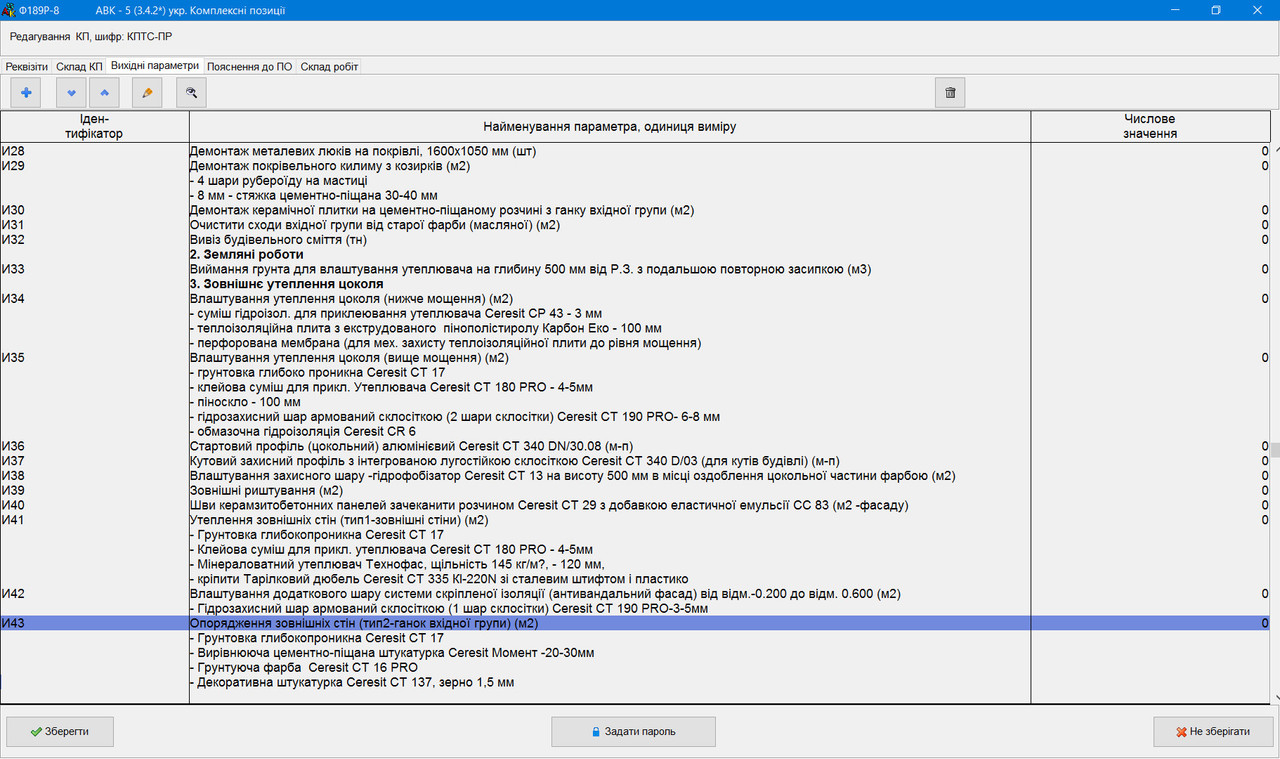Click the Не зберігати button
The height and width of the screenshot is (759, 1280).
point(1212,731)
